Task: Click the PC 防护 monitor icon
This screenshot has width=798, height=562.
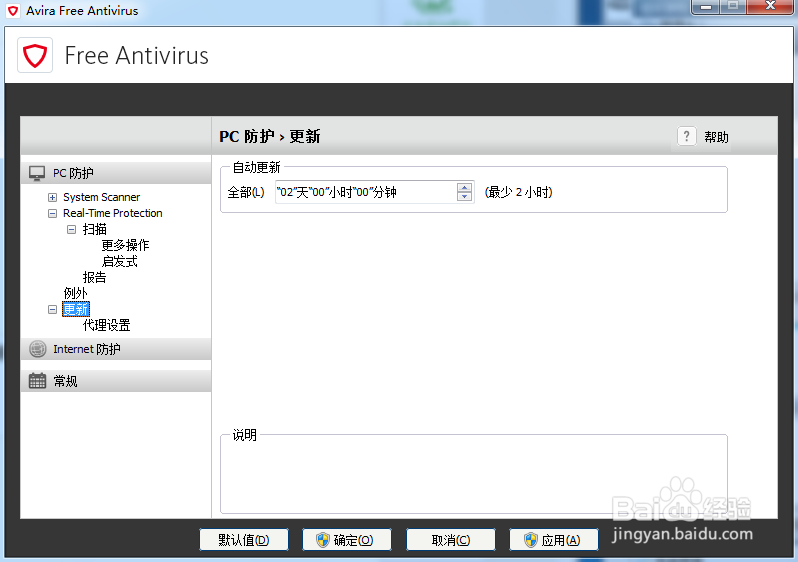Action: [37, 173]
